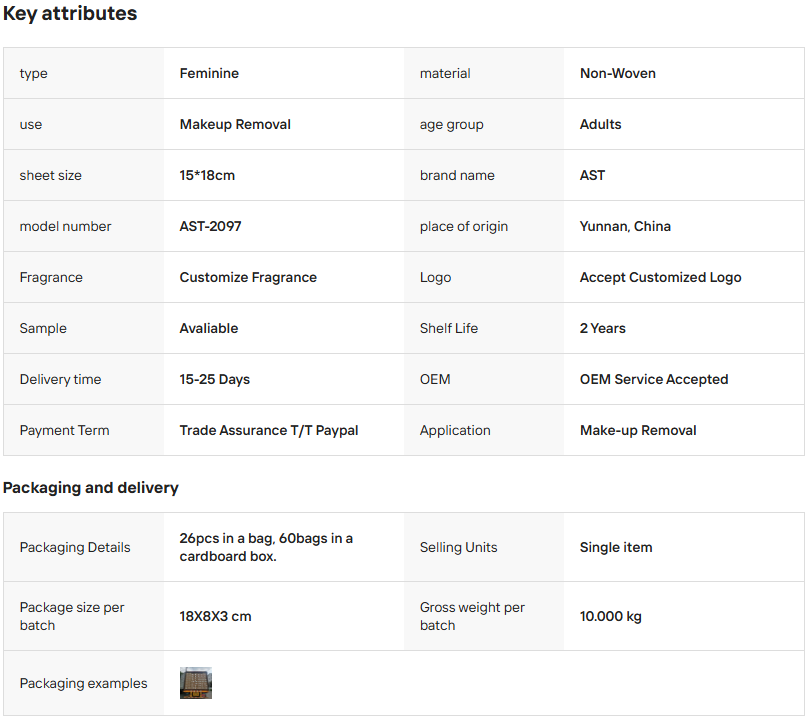This screenshot has width=808, height=719.
Task: Select the Feminine type value
Action: click(209, 73)
